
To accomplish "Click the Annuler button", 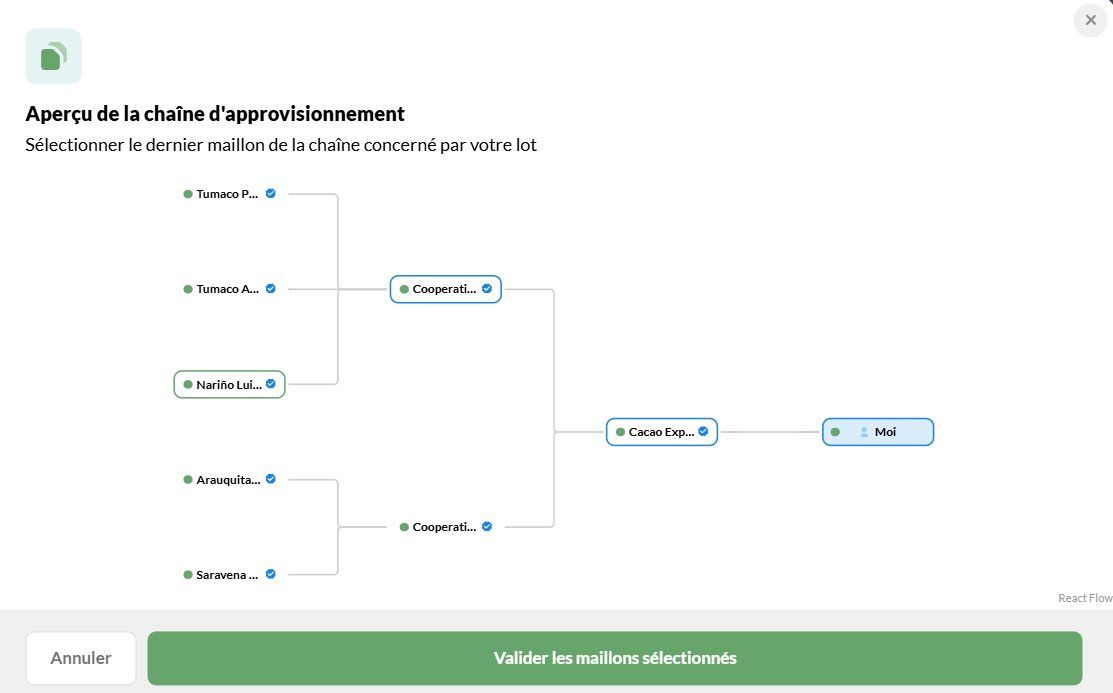I will pos(81,658).
